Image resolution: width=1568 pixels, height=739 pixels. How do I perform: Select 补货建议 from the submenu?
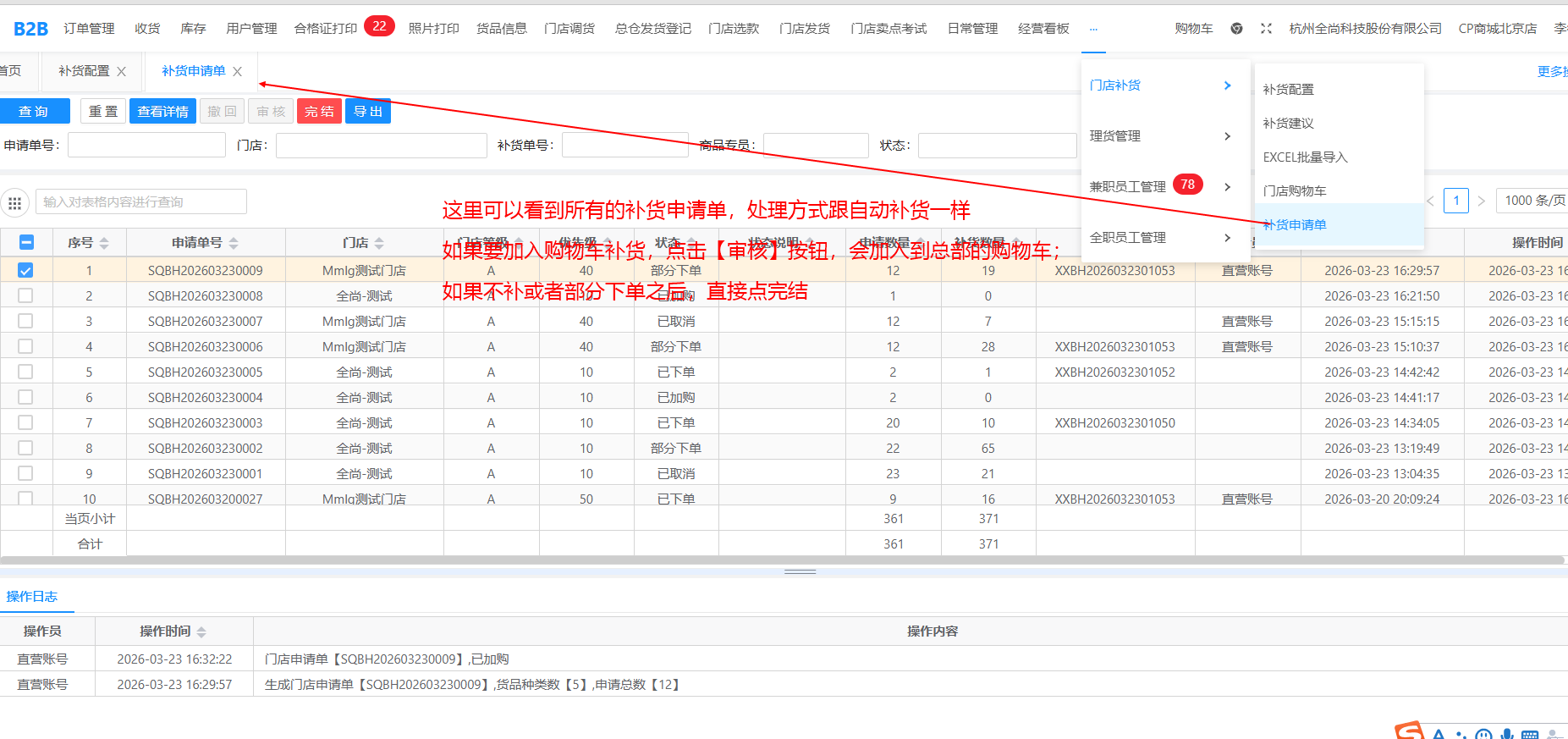point(1288,124)
